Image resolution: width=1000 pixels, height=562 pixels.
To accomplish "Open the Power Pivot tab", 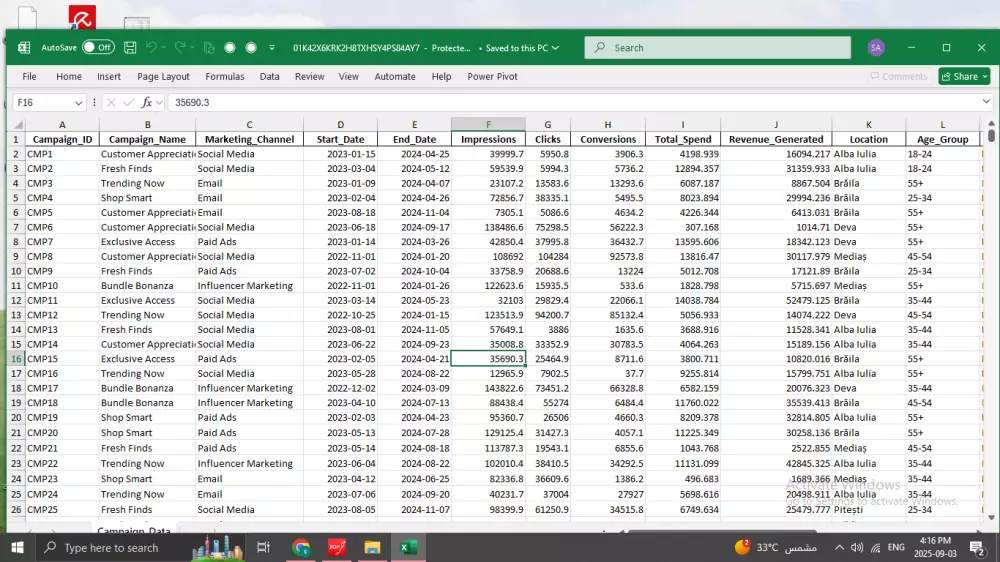I will (492, 76).
